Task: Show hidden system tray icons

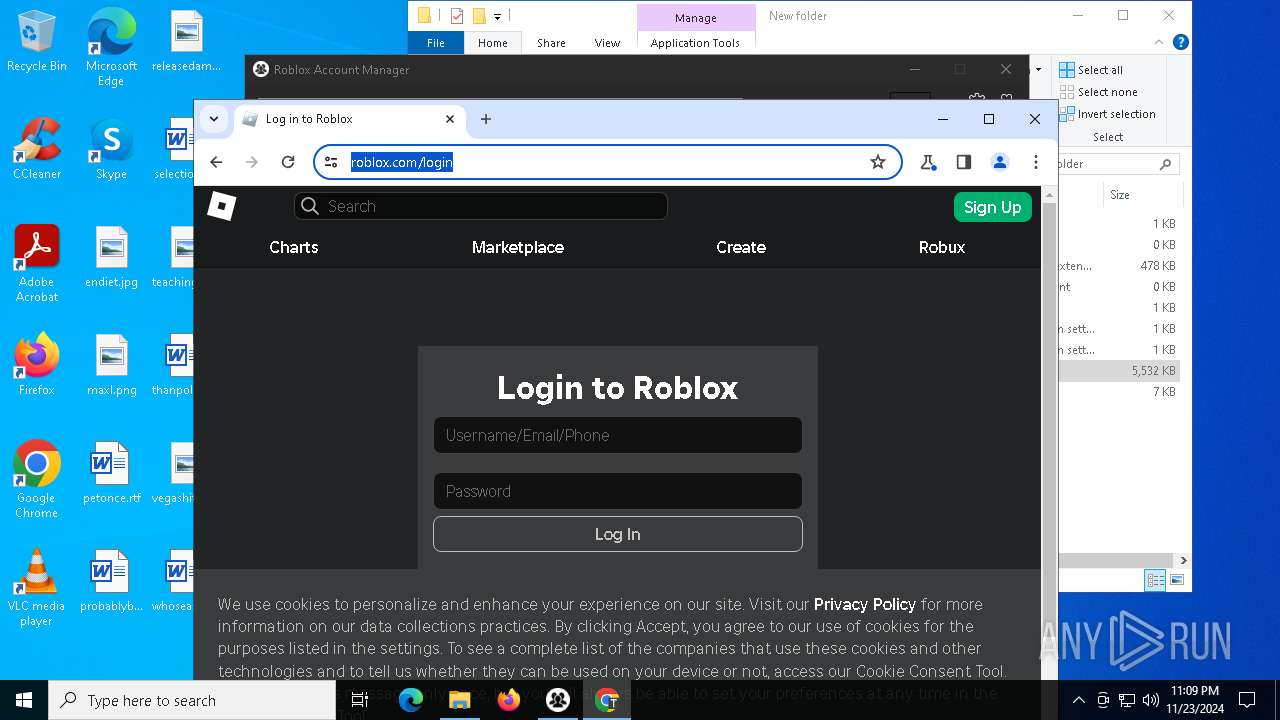Action: 1078,700
